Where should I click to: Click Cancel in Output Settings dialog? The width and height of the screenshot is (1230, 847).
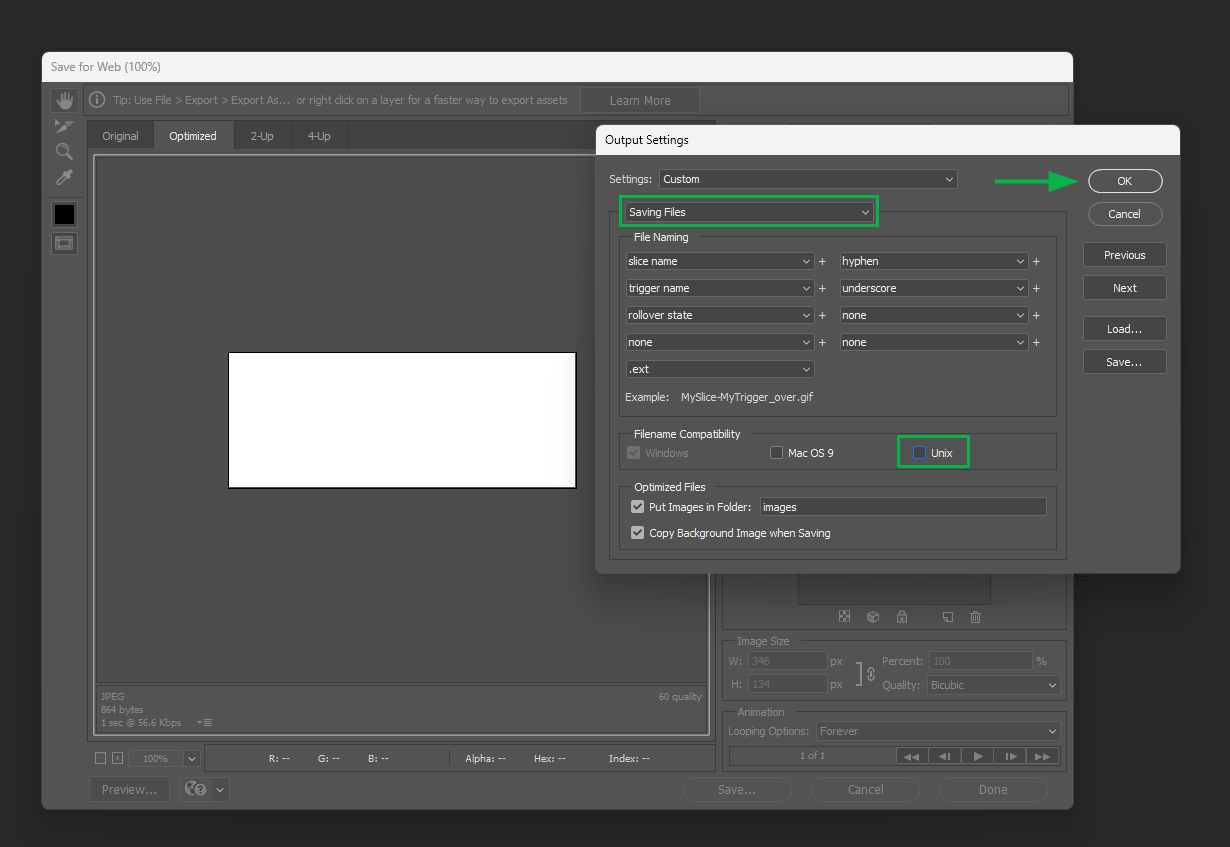[1125, 214]
